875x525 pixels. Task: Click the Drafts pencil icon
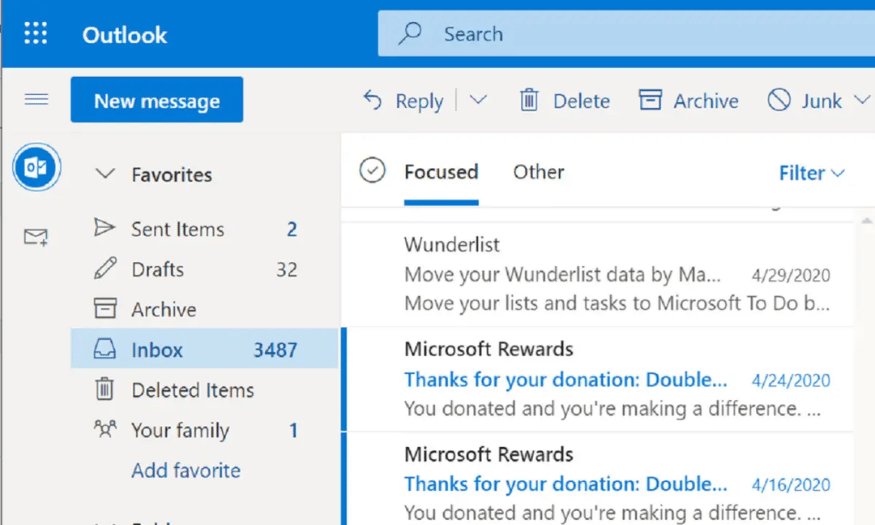click(x=105, y=268)
